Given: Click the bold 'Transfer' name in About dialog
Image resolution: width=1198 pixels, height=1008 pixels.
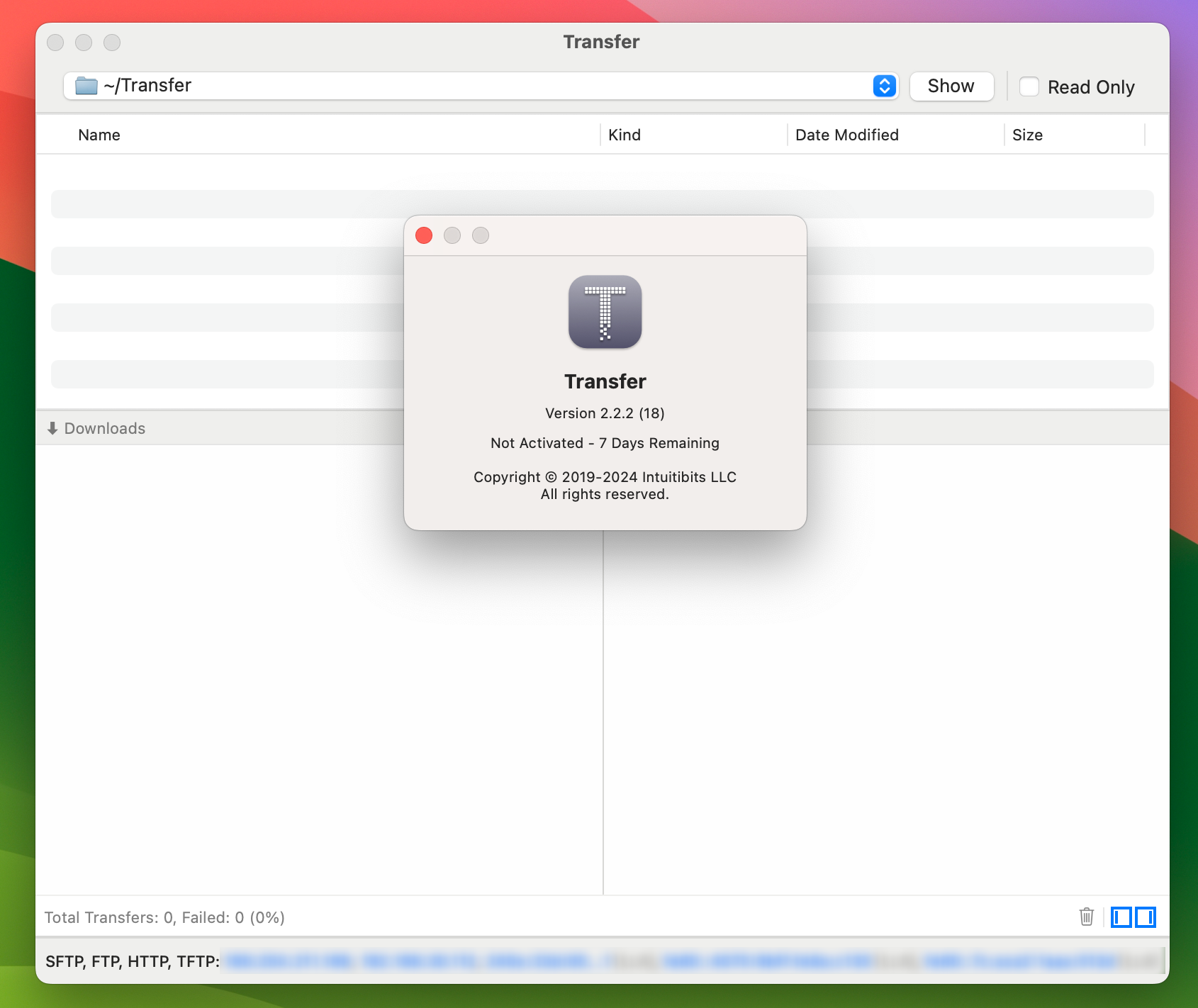Looking at the screenshot, I should (605, 381).
